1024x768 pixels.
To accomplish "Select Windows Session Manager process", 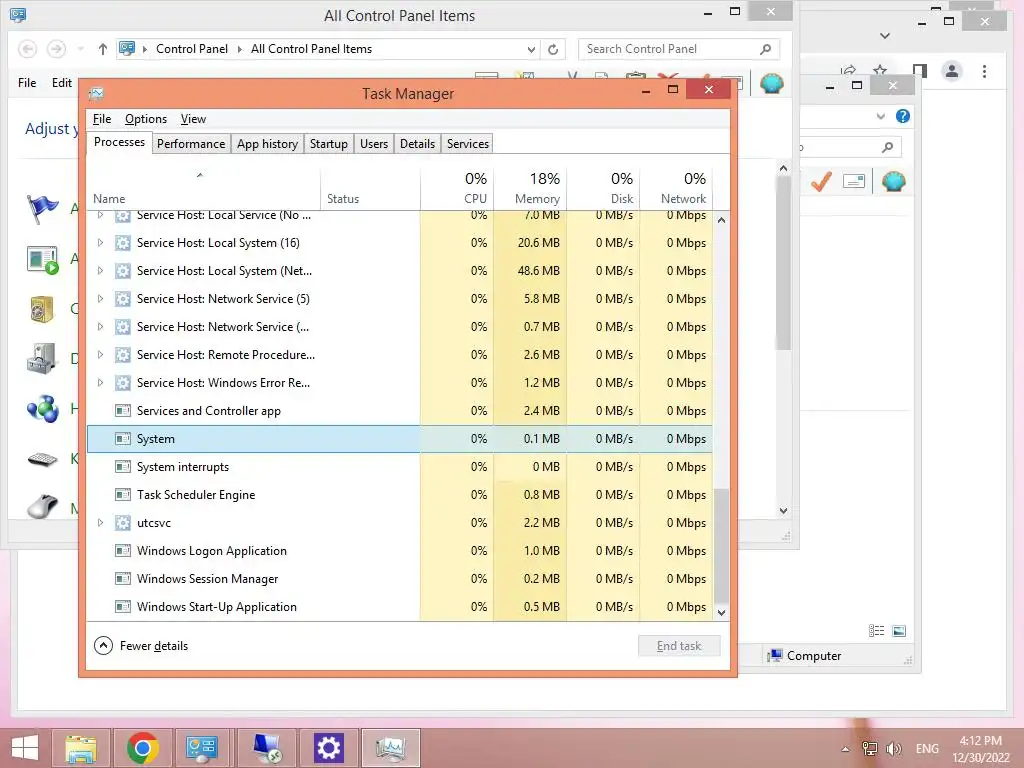I will (400, 579).
